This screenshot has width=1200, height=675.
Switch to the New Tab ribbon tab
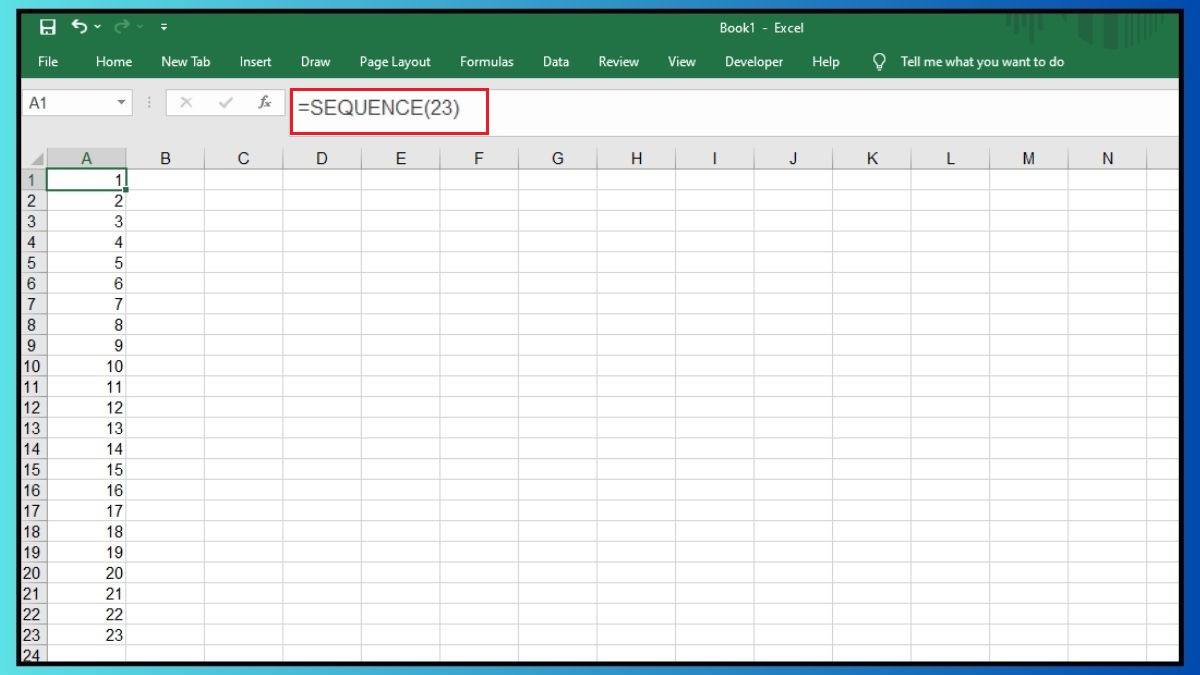point(186,61)
